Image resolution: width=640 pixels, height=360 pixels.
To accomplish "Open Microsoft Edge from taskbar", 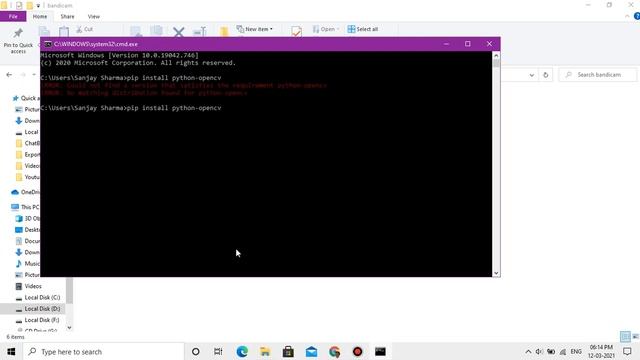I will (242, 351).
